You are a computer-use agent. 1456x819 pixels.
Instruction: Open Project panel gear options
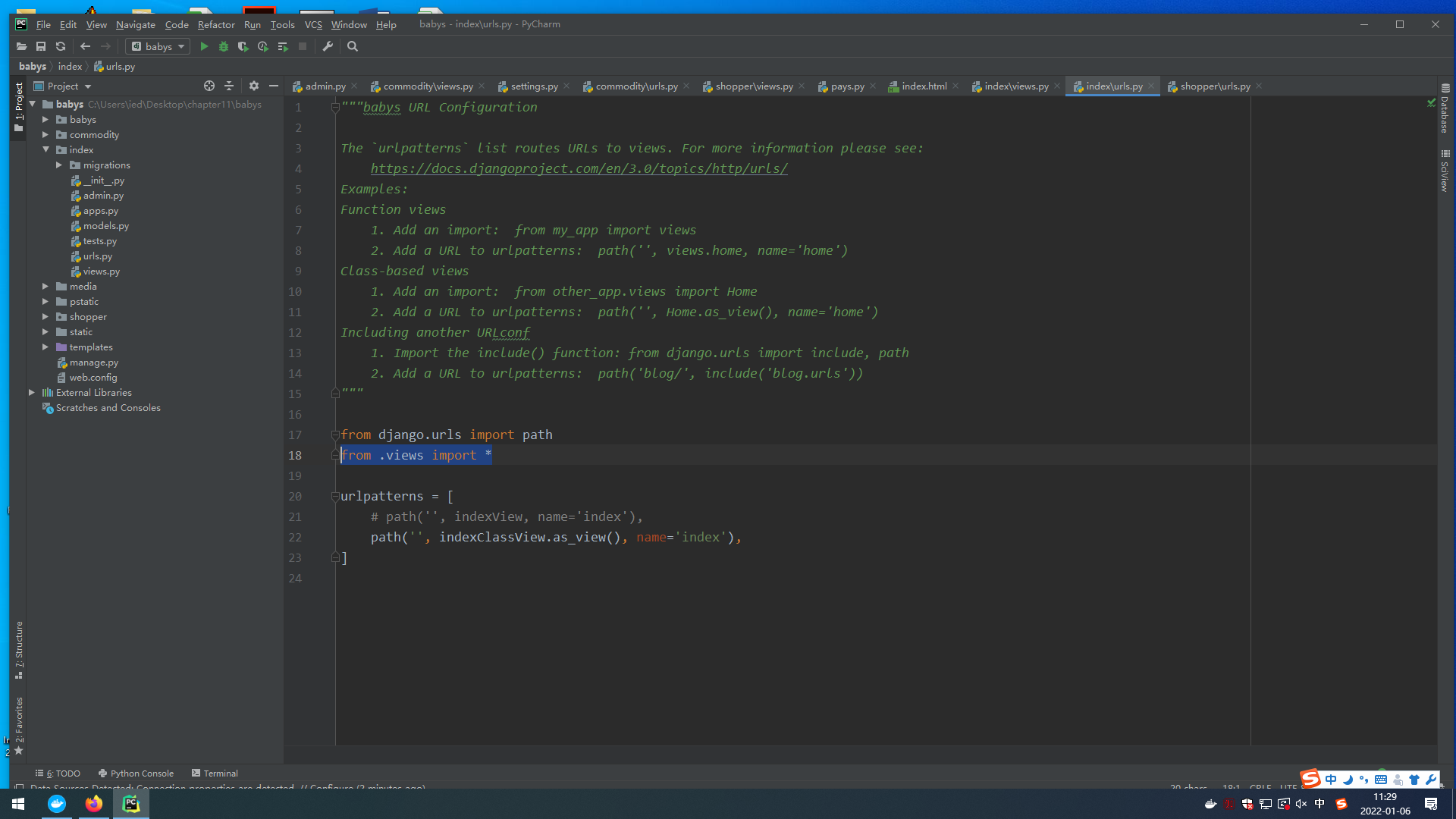point(254,86)
